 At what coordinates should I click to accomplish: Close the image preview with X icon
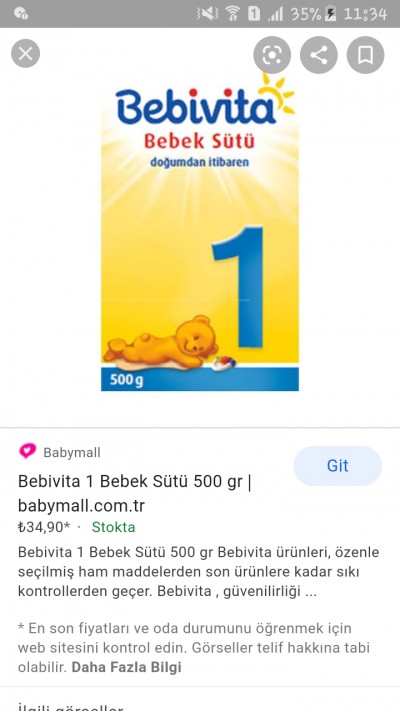coord(25,54)
